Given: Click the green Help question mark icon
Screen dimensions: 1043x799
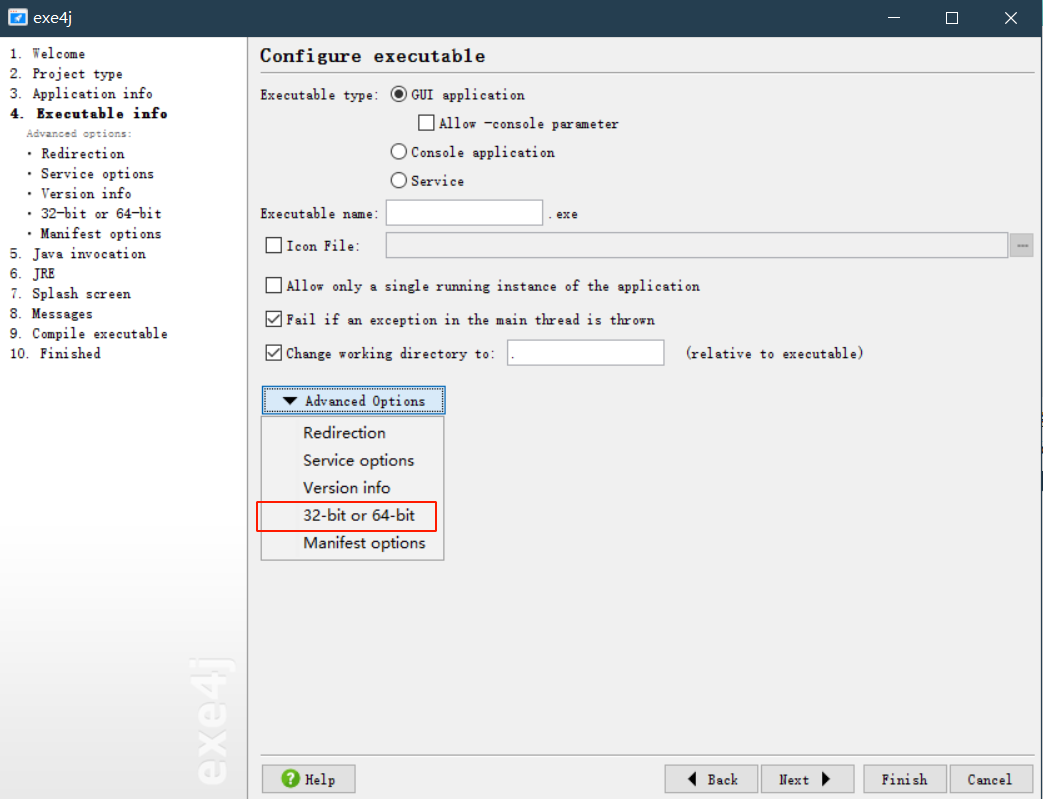Looking at the screenshot, I should (291, 779).
